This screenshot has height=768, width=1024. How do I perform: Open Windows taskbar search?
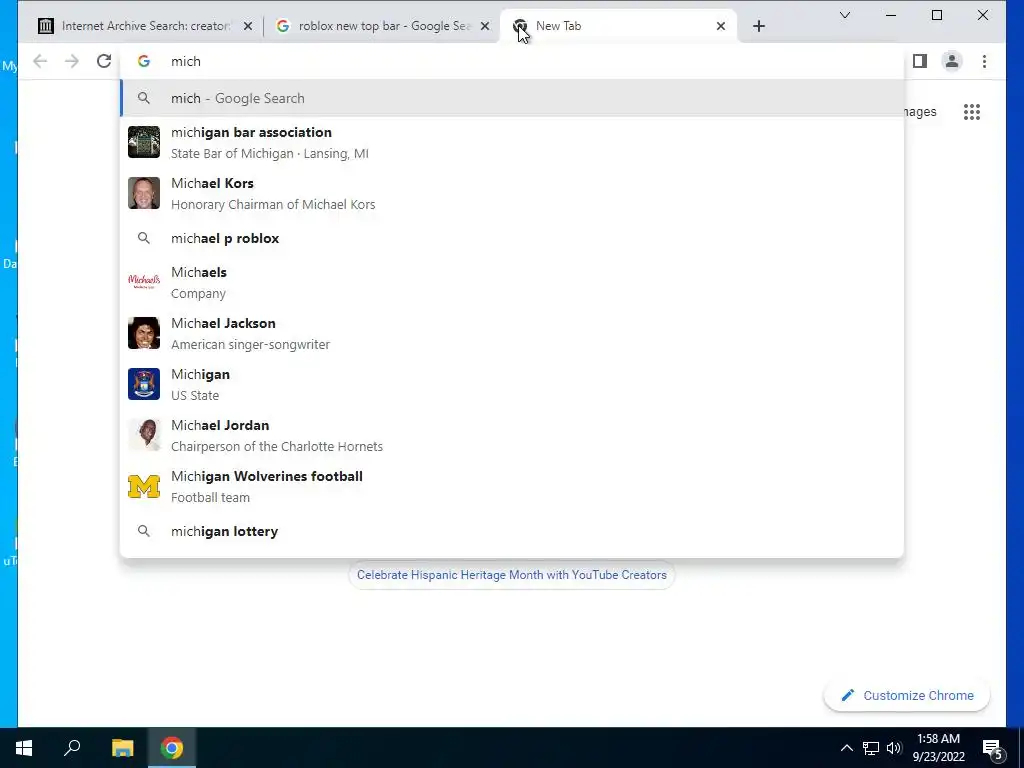(72, 748)
